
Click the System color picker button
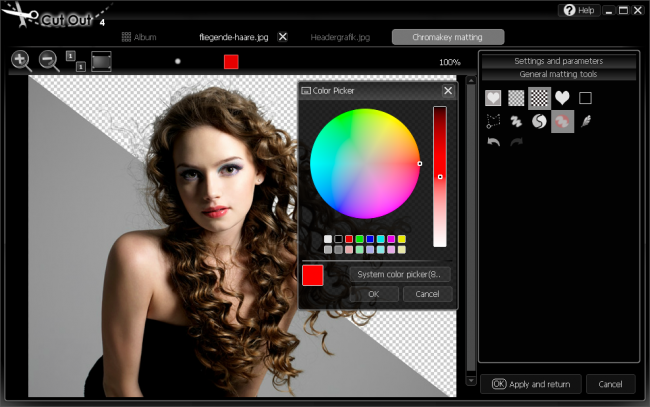tap(400, 274)
